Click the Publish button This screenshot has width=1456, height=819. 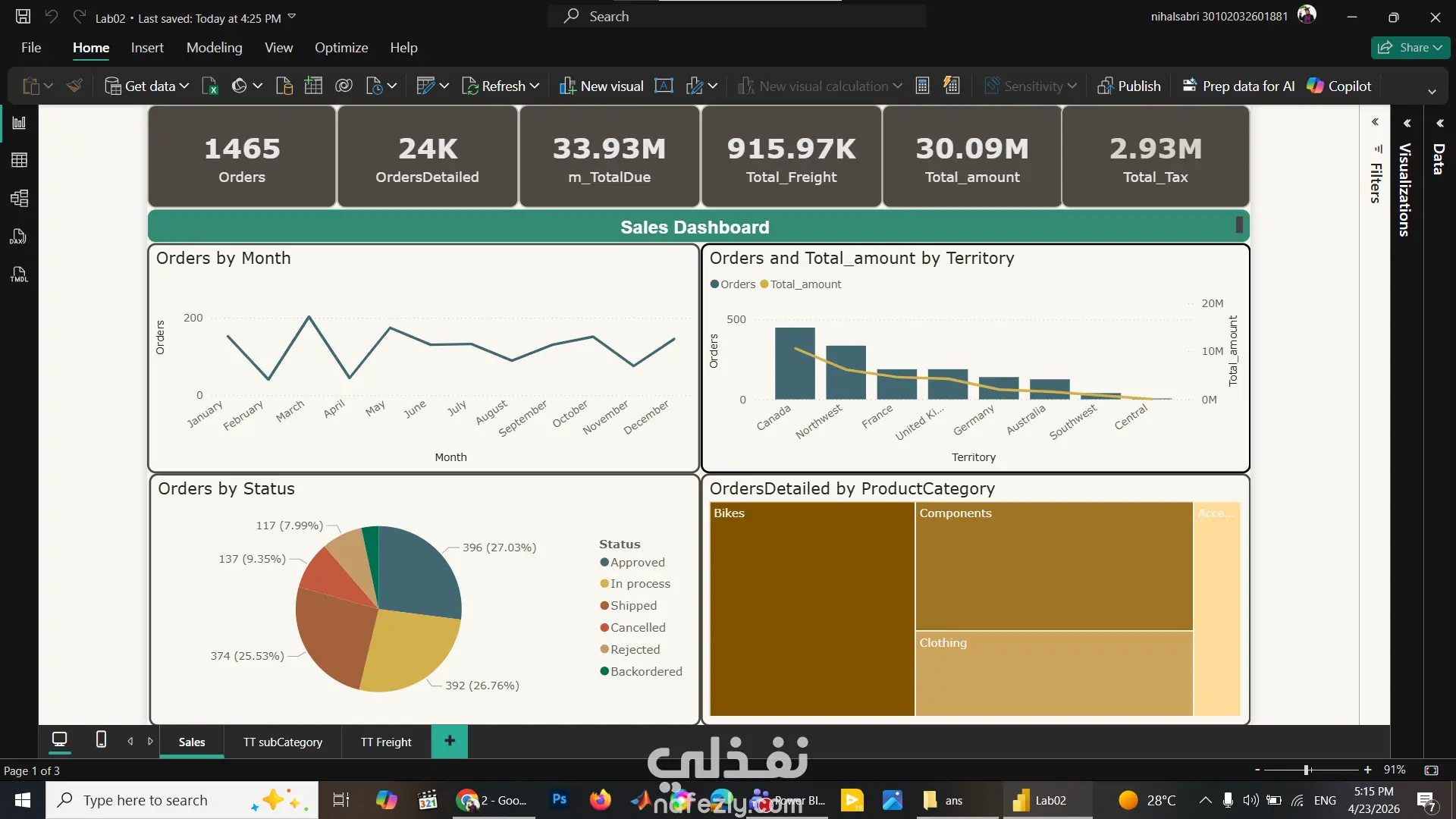(1128, 86)
